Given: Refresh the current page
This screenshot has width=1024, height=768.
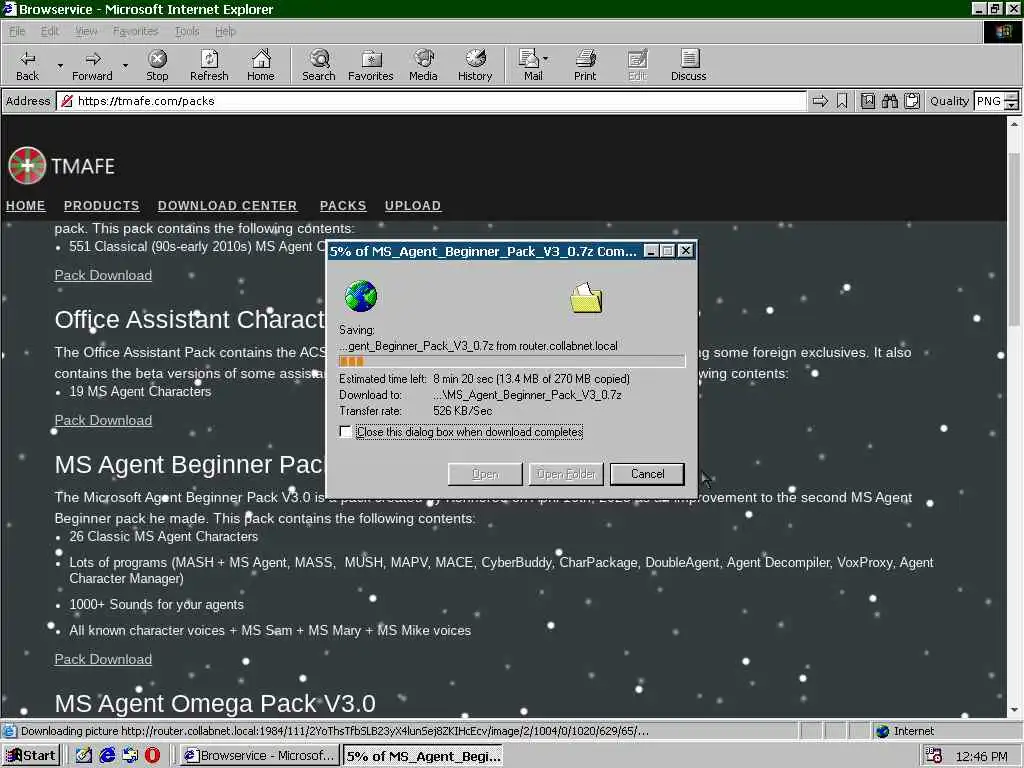Looking at the screenshot, I should coord(209,65).
